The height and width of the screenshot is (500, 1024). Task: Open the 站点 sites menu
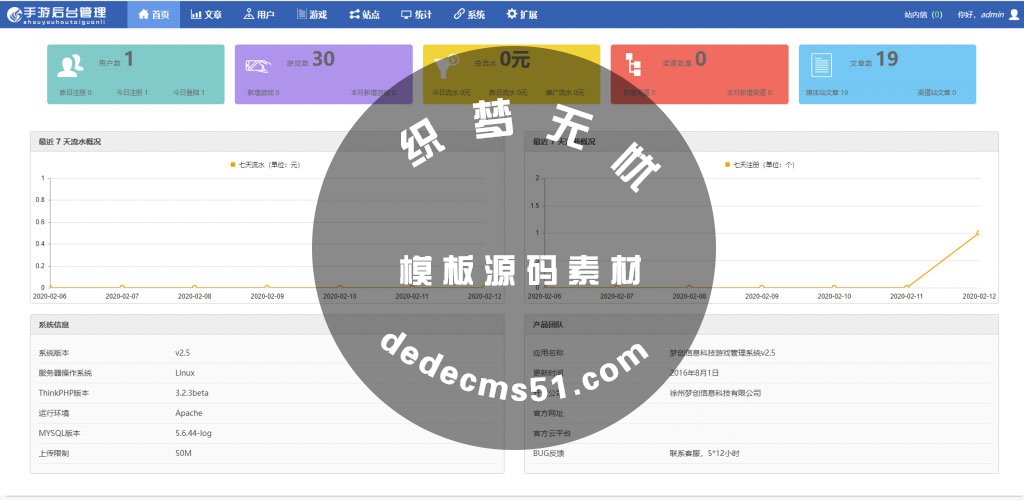point(364,14)
